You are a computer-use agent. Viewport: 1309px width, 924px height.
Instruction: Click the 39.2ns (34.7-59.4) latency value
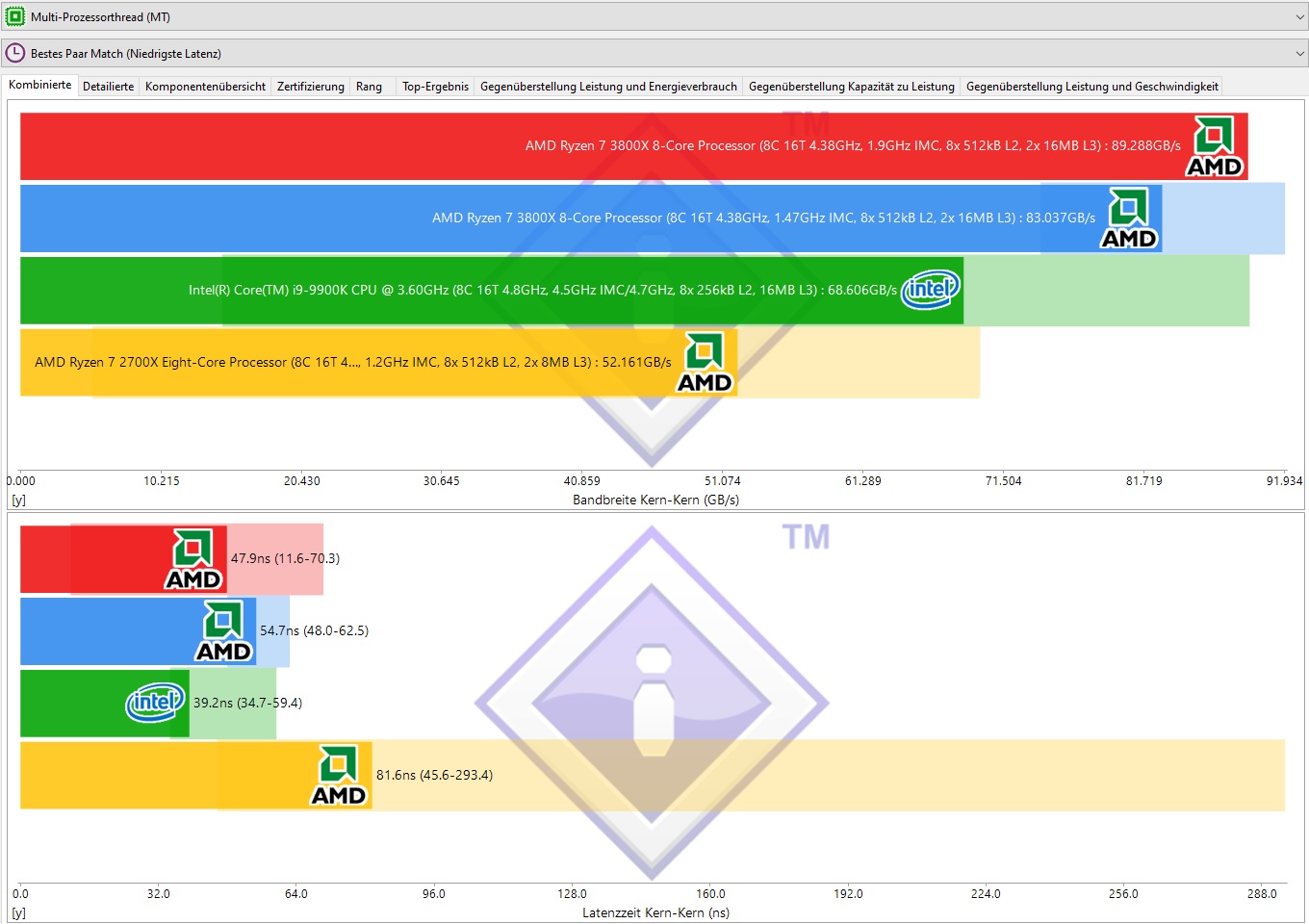click(x=247, y=703)
